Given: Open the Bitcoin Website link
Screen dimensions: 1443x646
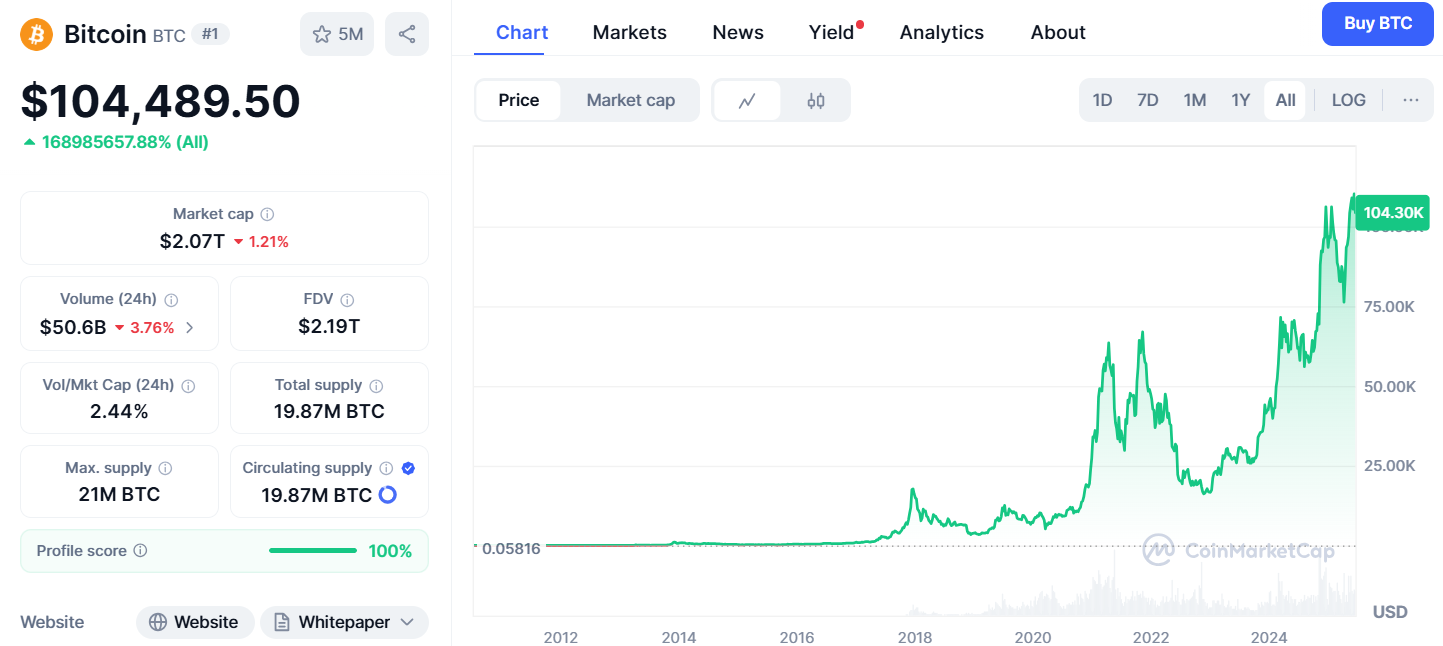Looking at the screenshot, I should pos(194,622).
